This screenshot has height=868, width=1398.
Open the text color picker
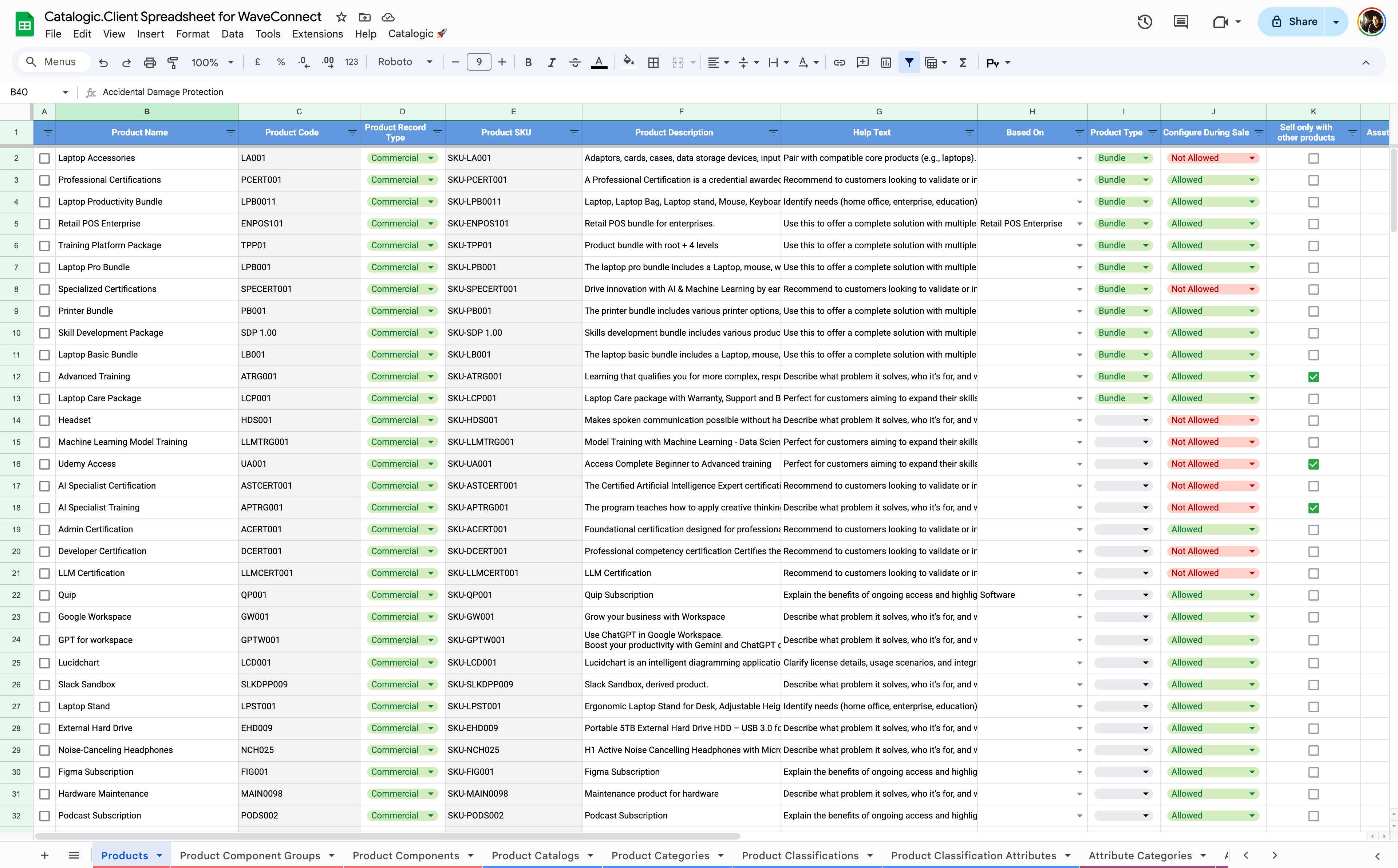(x=599, y=63)
